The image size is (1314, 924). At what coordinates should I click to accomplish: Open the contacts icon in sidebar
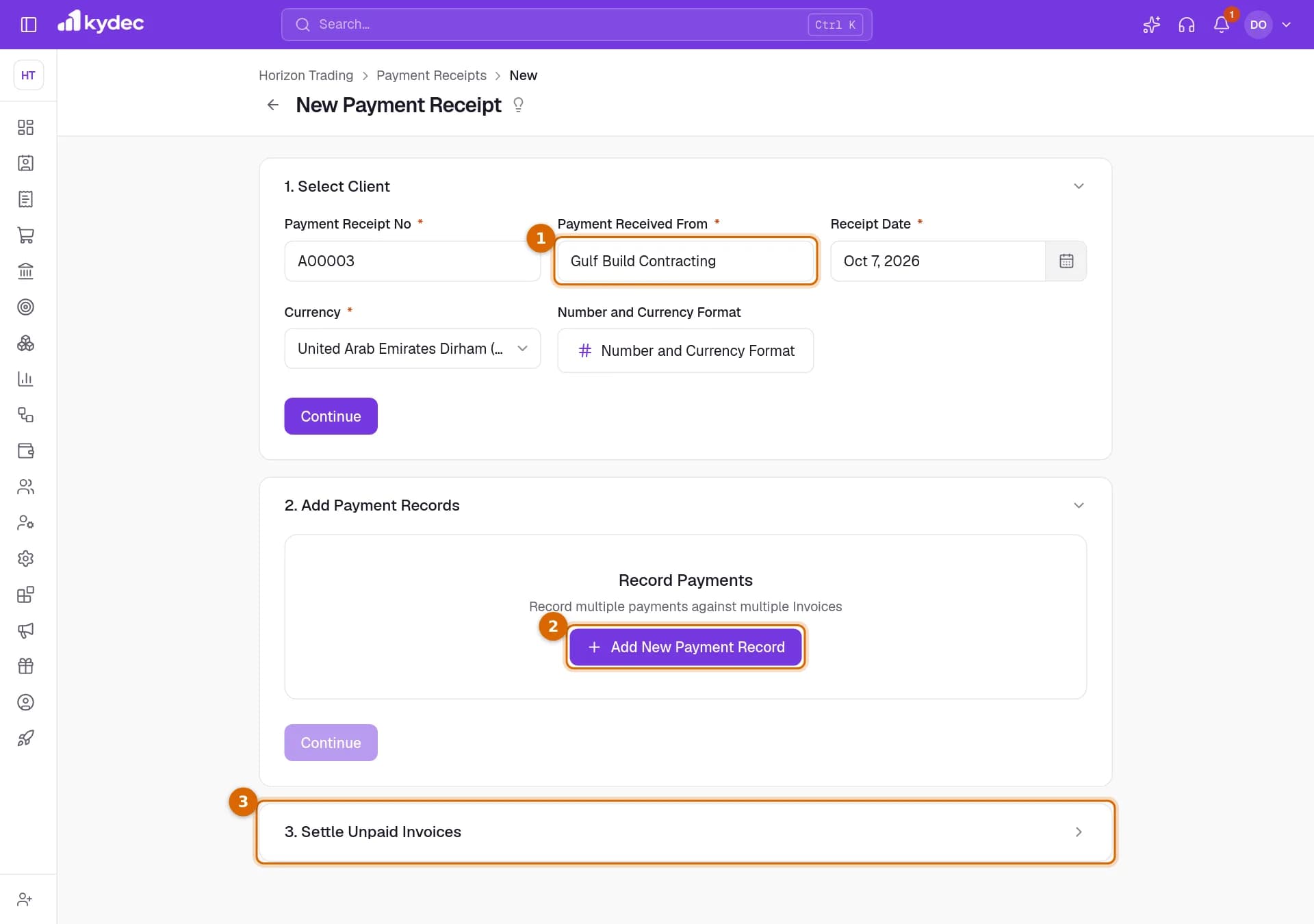tap(25, 163)
